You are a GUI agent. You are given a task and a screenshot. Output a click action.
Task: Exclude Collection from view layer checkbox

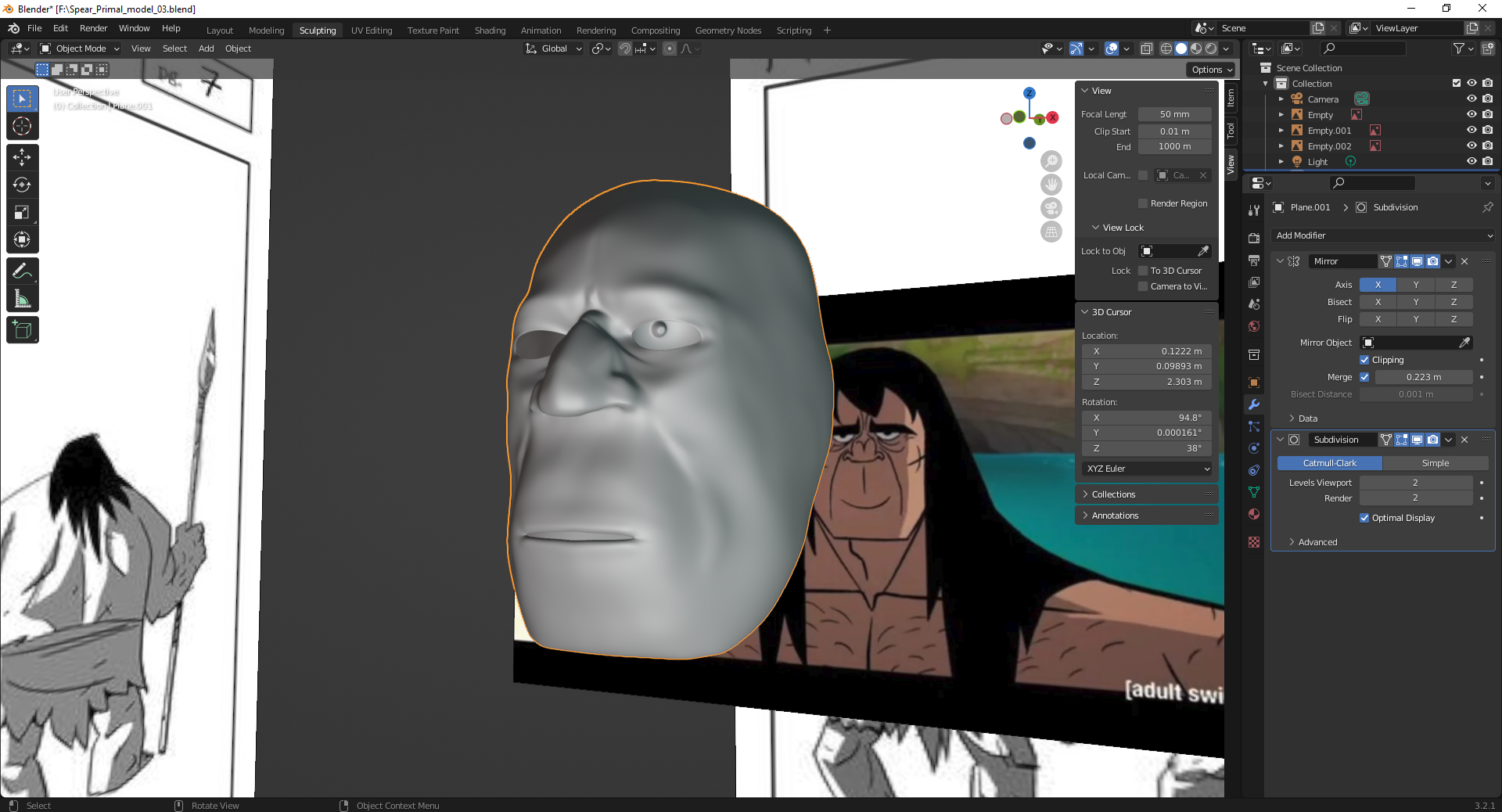click(x=1456, y=84)
